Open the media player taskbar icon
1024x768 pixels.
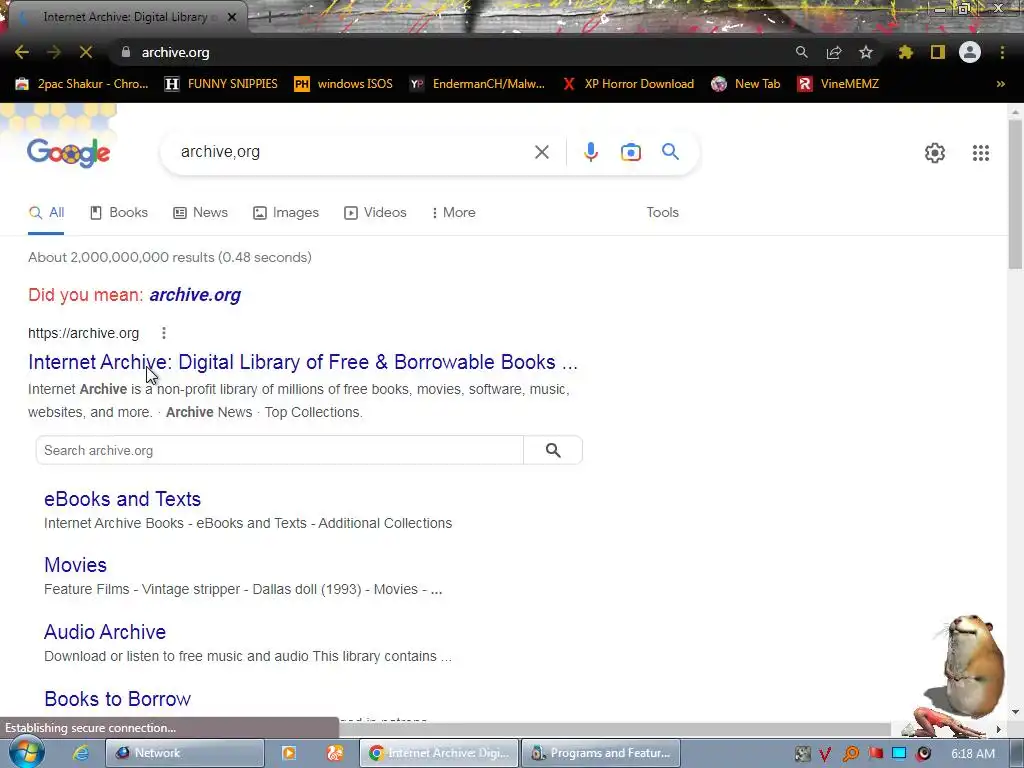(x=289, y=753)
